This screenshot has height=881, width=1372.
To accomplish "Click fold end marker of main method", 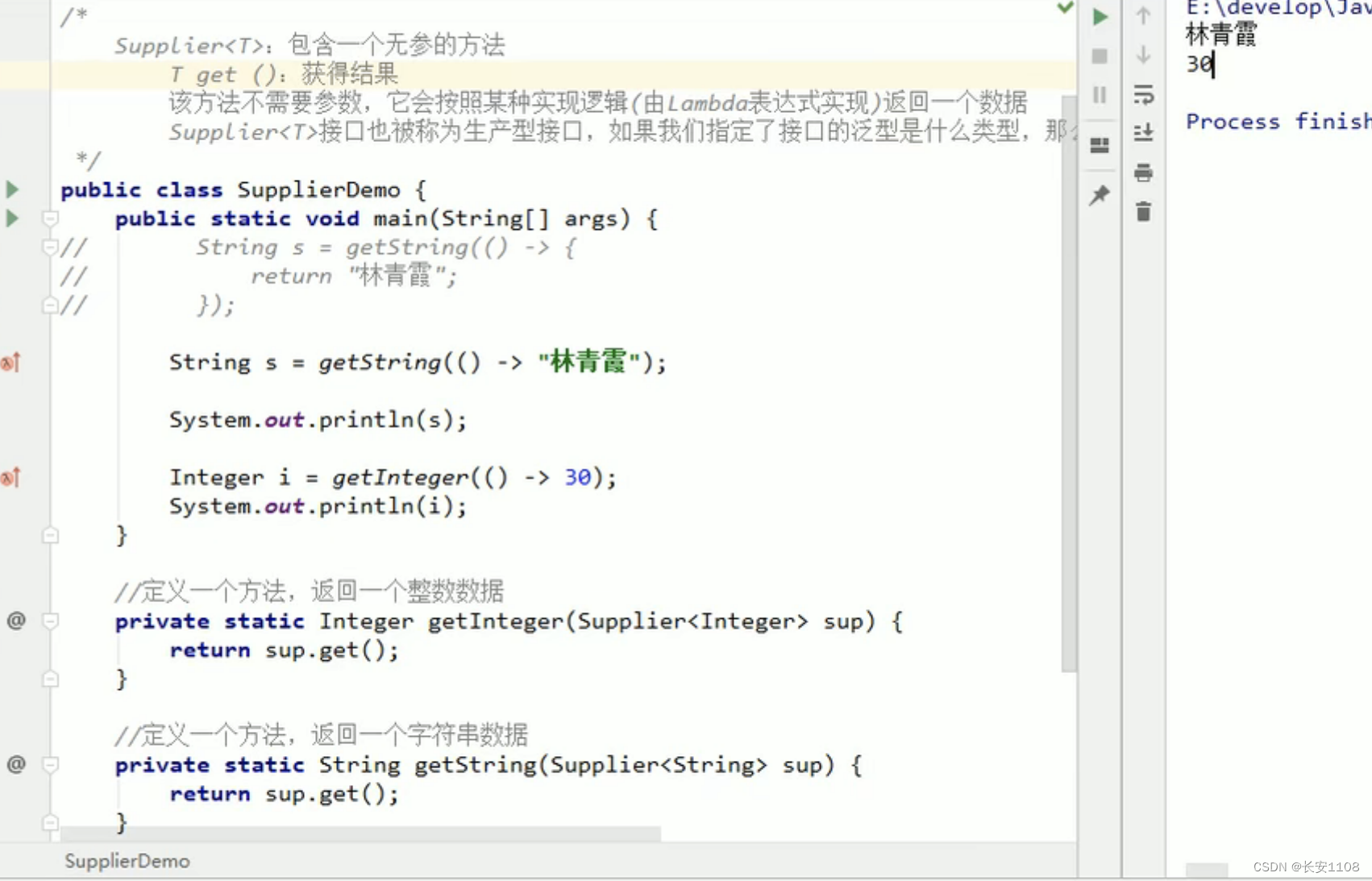I will coord(50,535).
